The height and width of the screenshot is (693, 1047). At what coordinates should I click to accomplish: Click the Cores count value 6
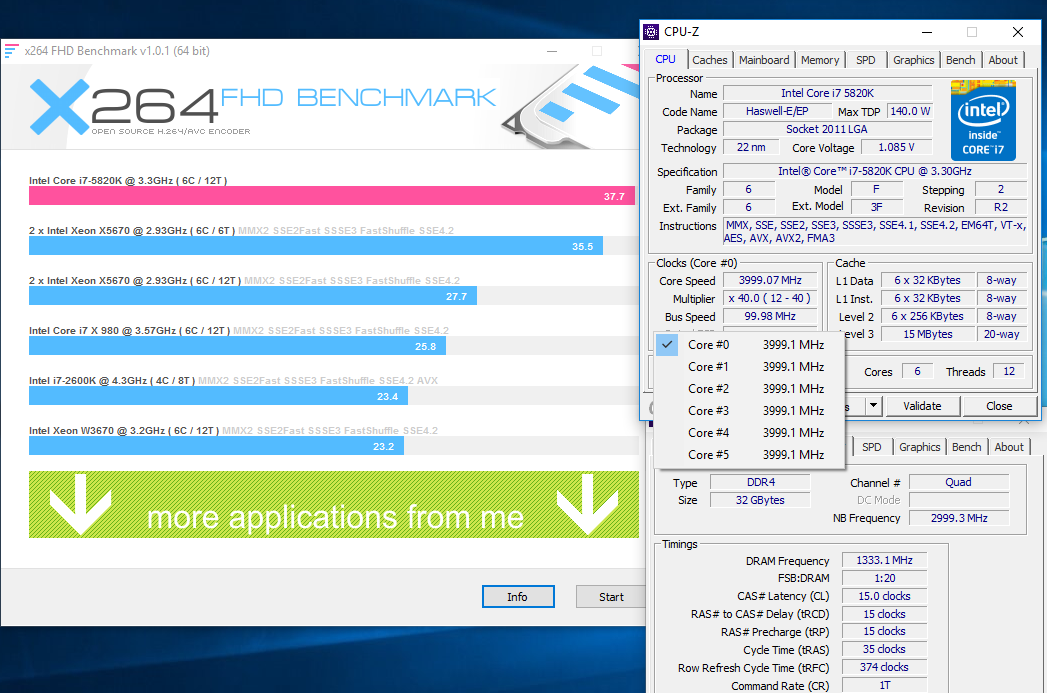click(917, 372)
